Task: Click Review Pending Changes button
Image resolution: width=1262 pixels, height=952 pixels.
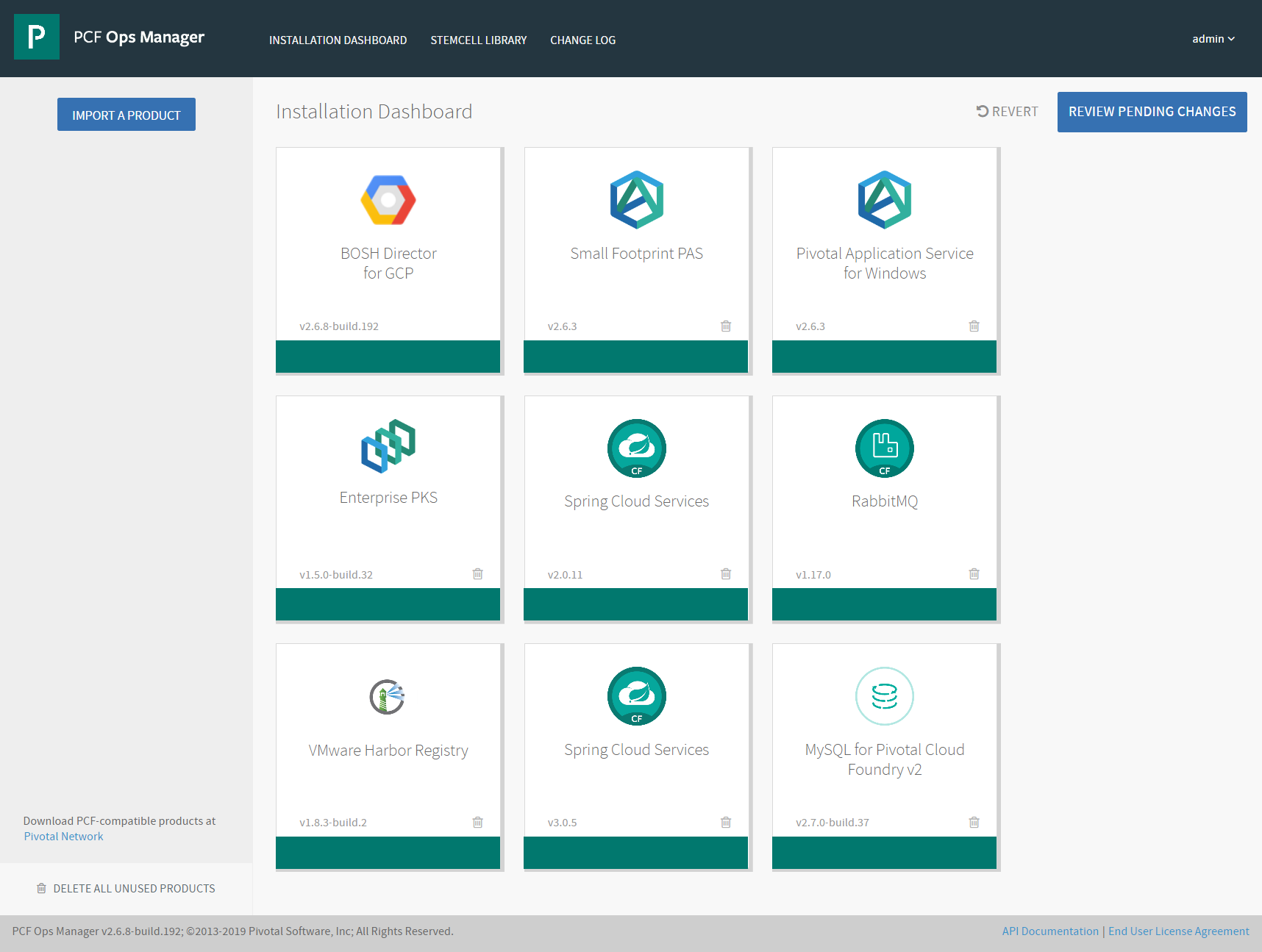Action: tap(1152, 112)
